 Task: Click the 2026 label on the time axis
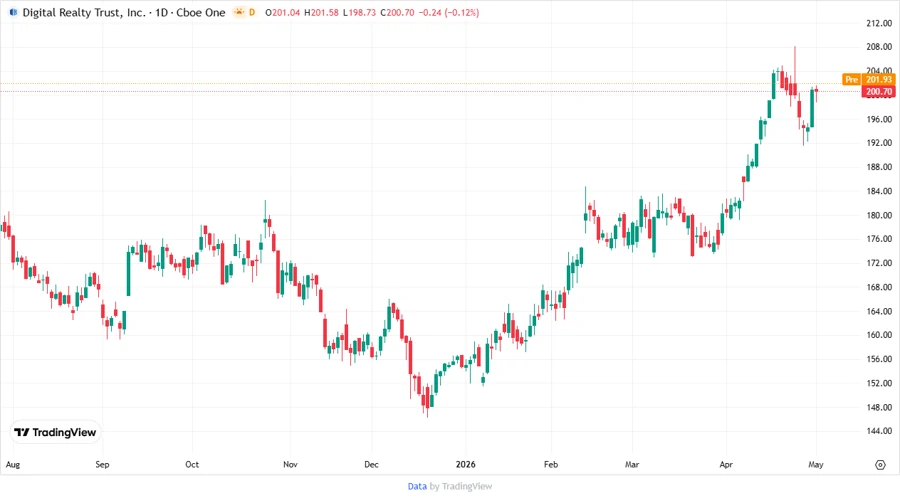[x=465, y=464]
